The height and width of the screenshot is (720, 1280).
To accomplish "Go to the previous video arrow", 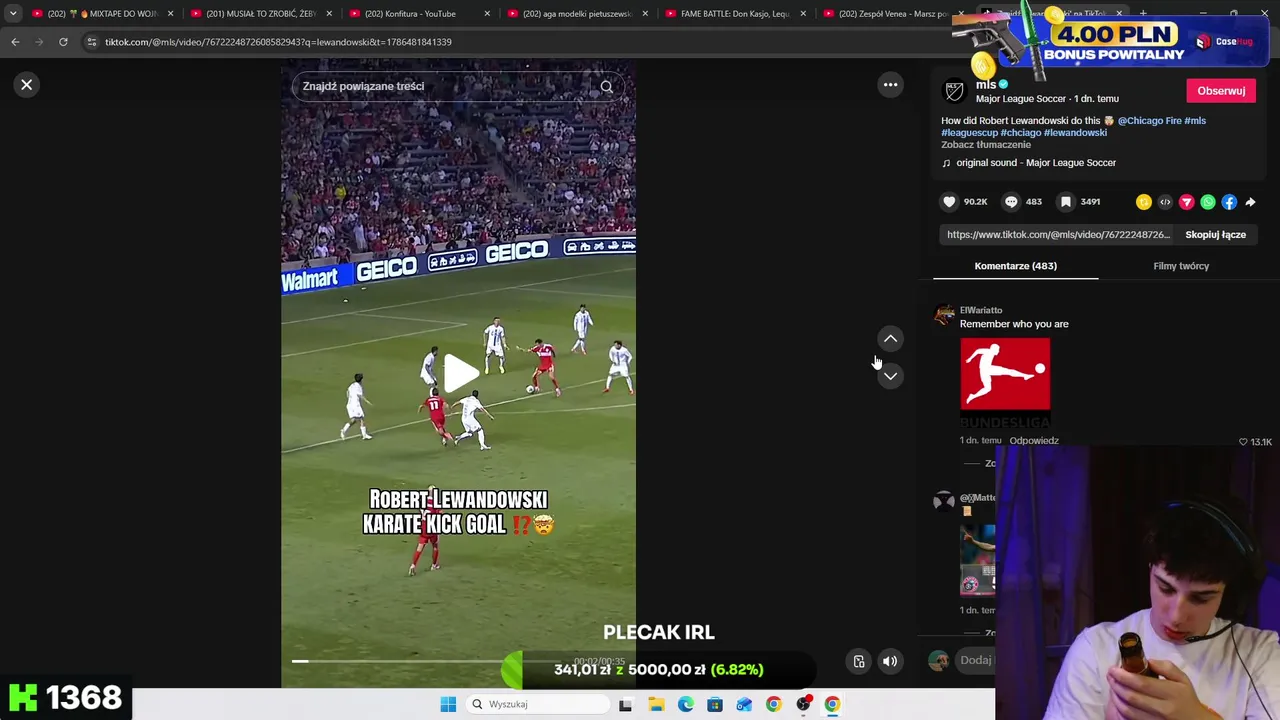I will click(890, 339).
